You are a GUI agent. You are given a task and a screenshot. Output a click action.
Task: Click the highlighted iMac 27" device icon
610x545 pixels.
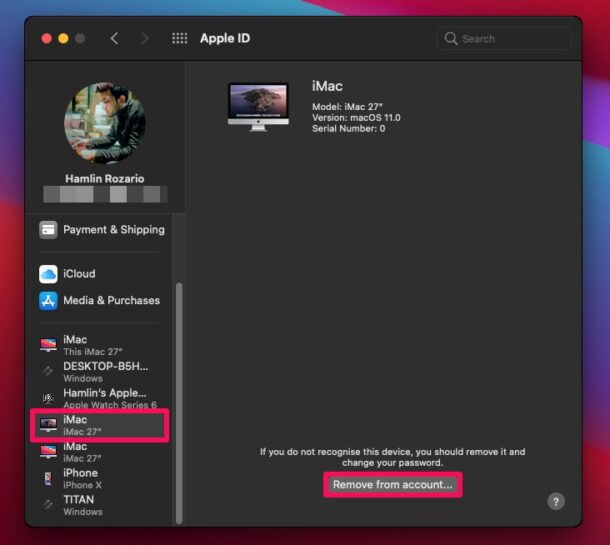[48, 424]
